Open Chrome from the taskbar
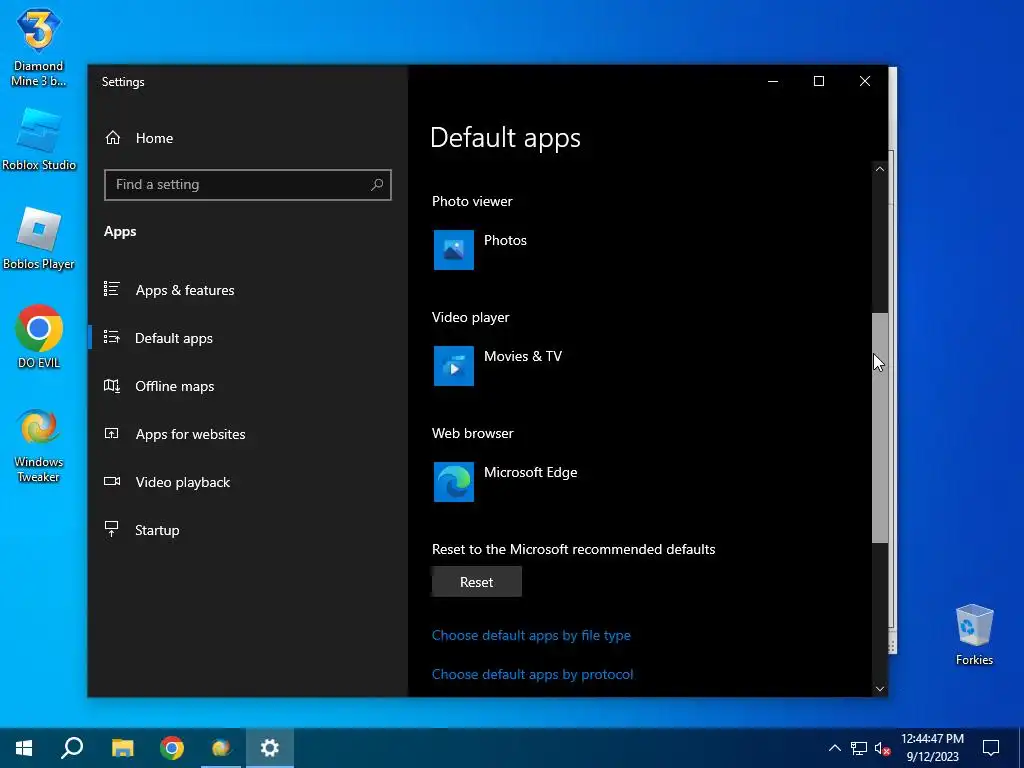The image size is (1024, 768). coord(172,748)
